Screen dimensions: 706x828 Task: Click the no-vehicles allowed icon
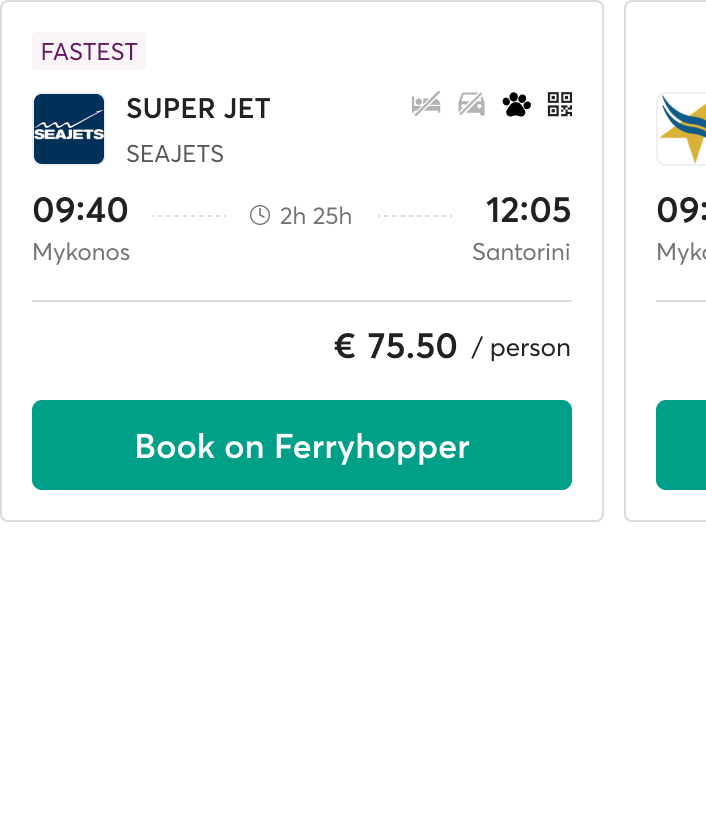(x=472, y=104)
